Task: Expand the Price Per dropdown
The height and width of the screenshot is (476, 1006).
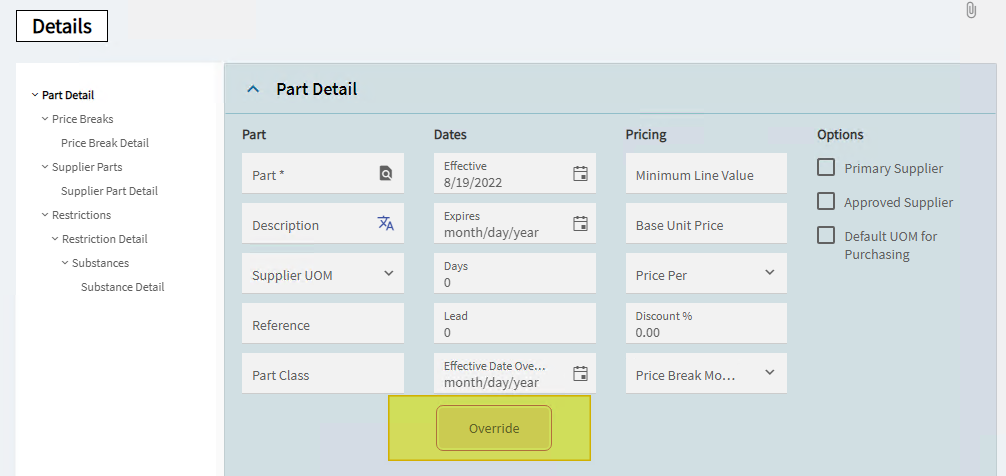Action: pyautogui.click(x=706, y=273)
